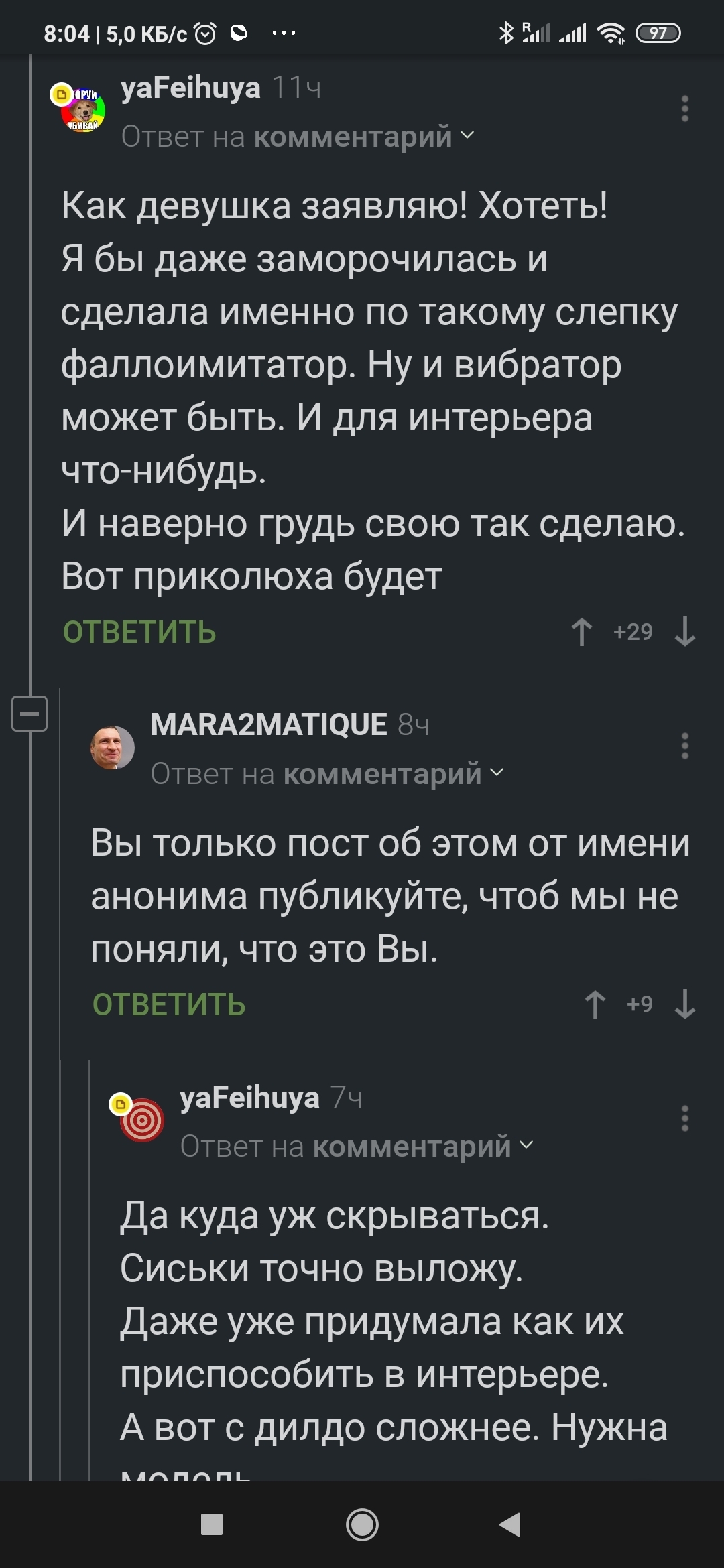Screen dimensions: 724x1568
Task: Open yaFeihuya's profile from the 11ч comment
Action: click(190, 88)
